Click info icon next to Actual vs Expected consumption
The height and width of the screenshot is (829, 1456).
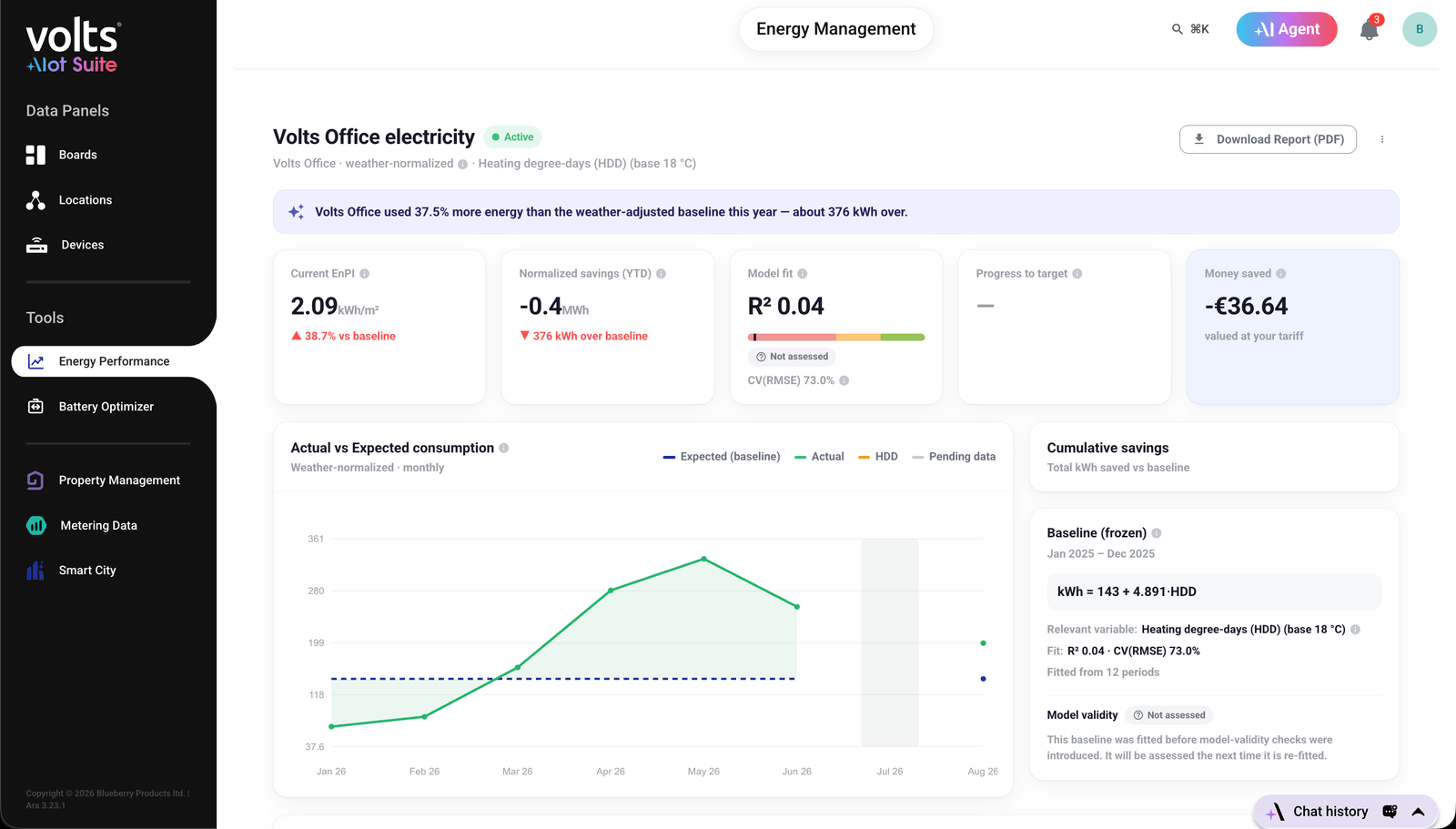tap(504, 448)
